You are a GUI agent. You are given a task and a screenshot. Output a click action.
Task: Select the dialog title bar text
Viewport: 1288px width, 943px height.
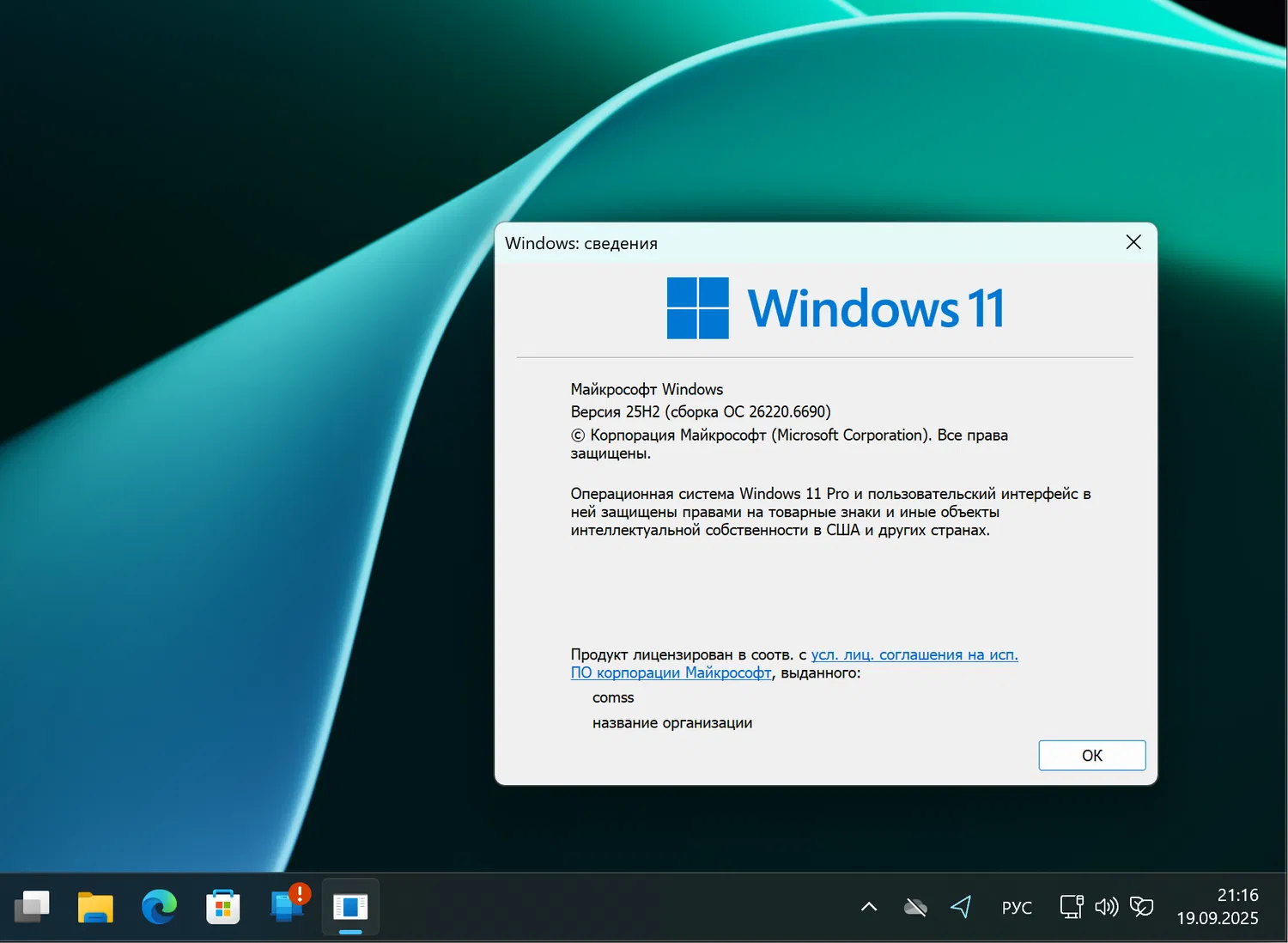[x=580, y=243]
